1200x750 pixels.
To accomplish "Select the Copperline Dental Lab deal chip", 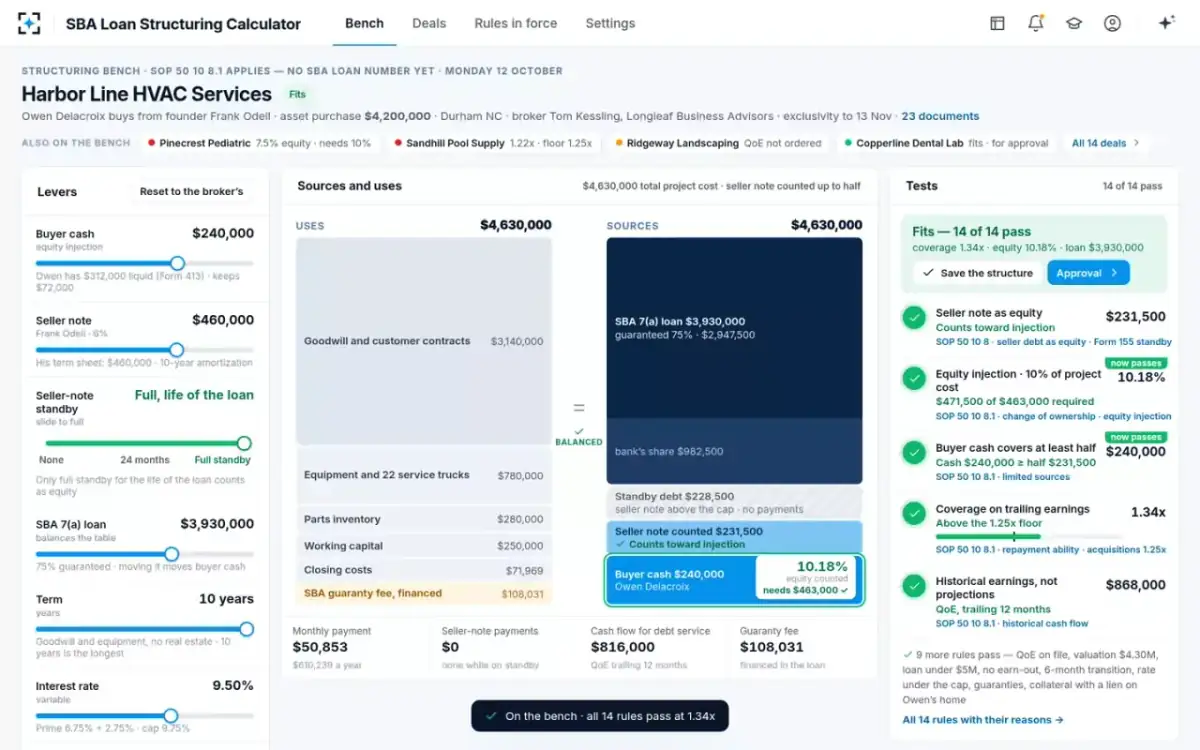I will tap(946, 143).
